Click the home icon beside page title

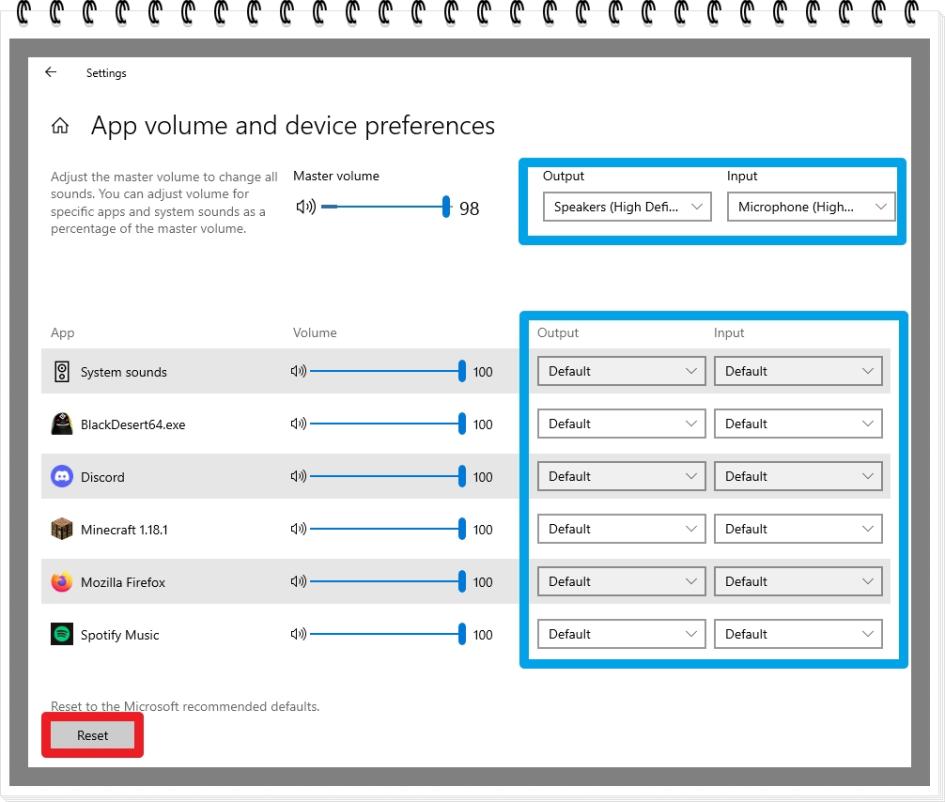[x=60, y=127]
